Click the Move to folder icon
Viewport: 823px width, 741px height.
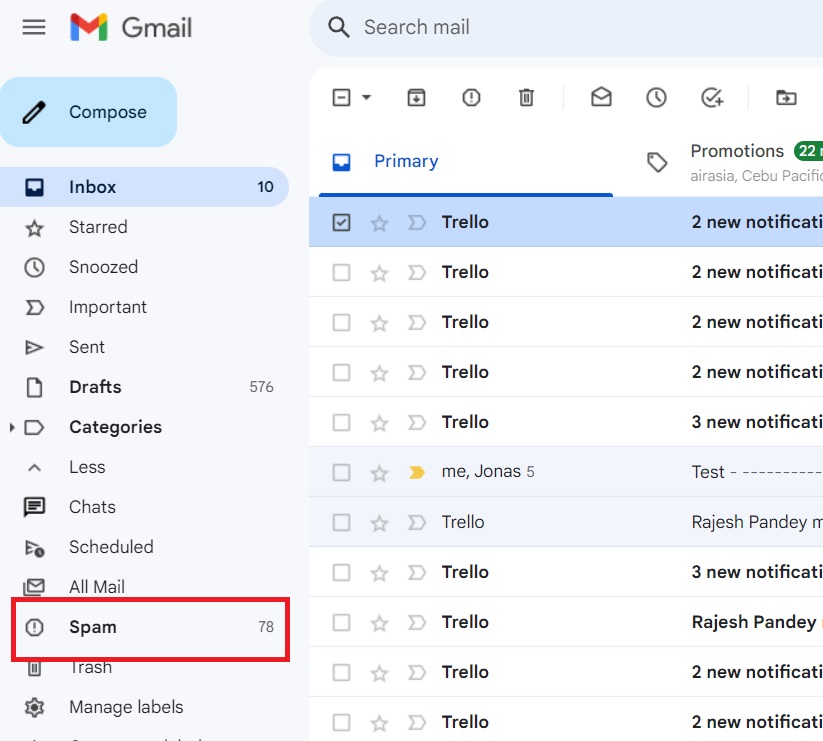pyautogui.click(x=786, y=97)
